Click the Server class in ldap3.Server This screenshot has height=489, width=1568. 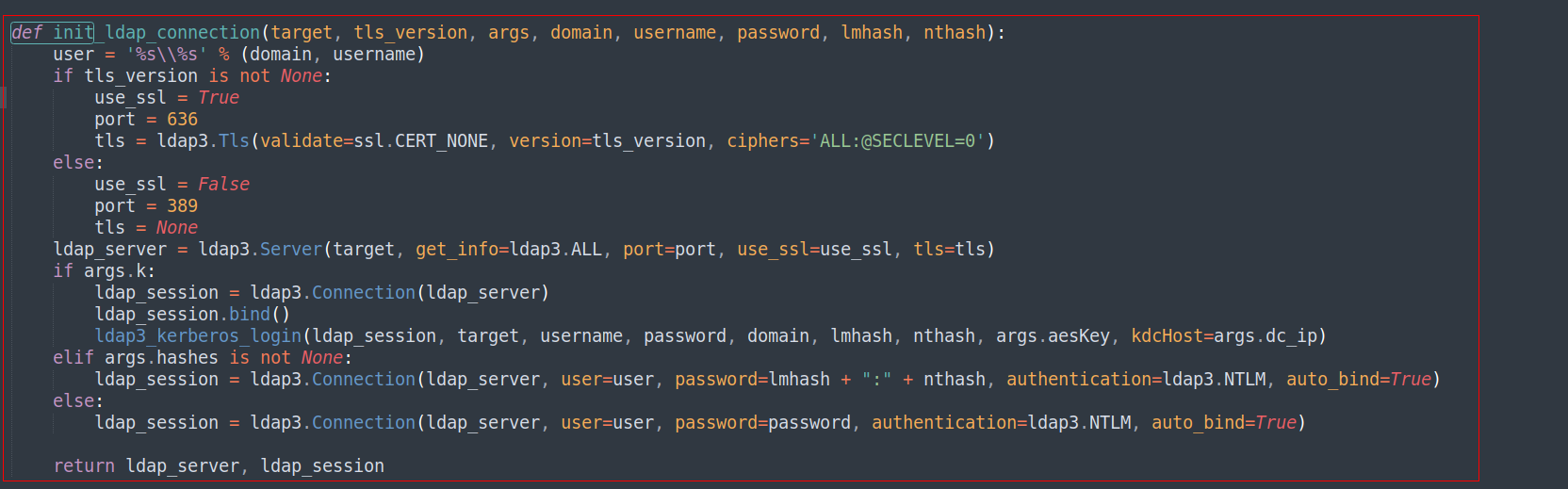[x=291, y=250]
